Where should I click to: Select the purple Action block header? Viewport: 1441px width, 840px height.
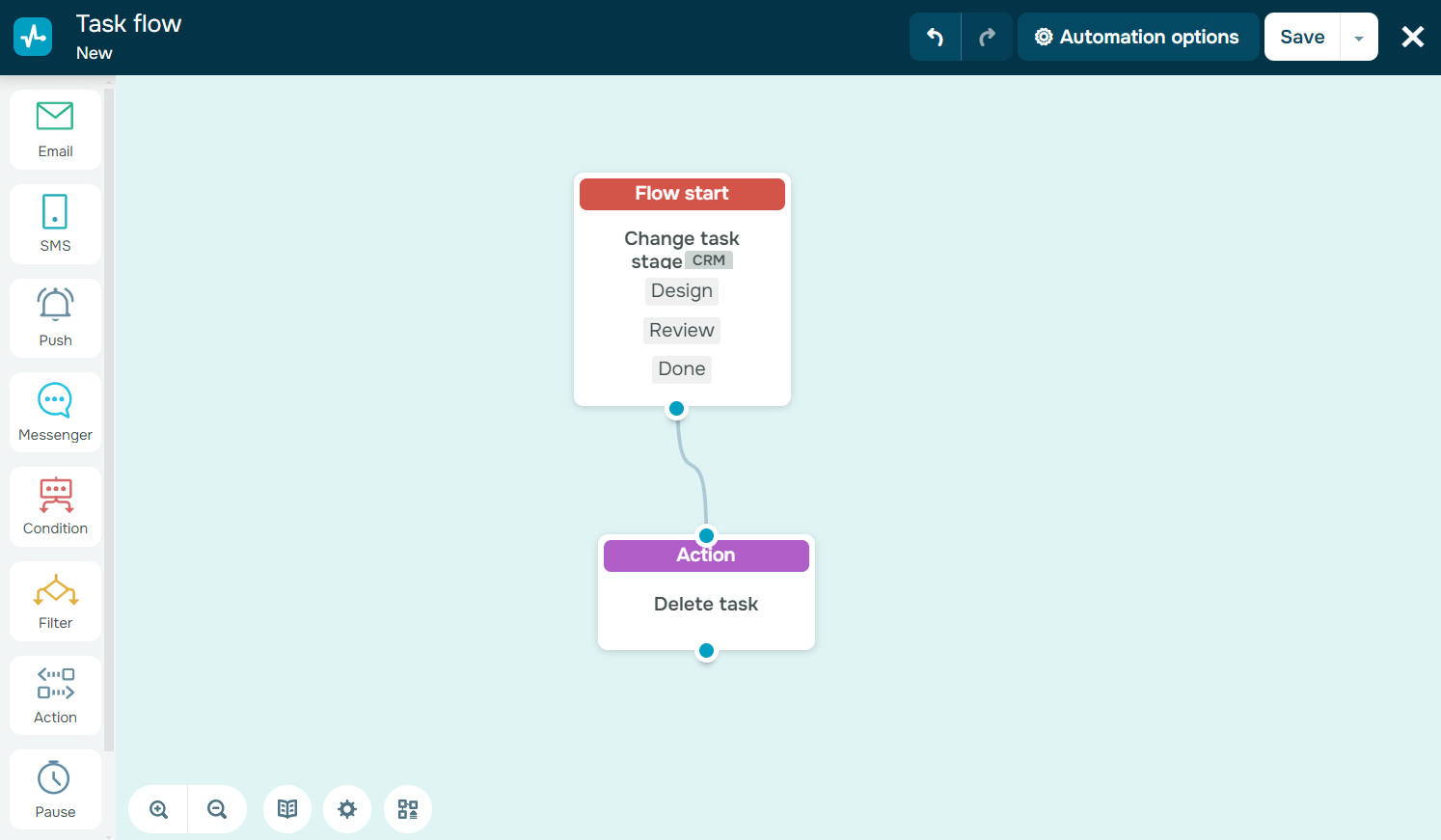706,555
